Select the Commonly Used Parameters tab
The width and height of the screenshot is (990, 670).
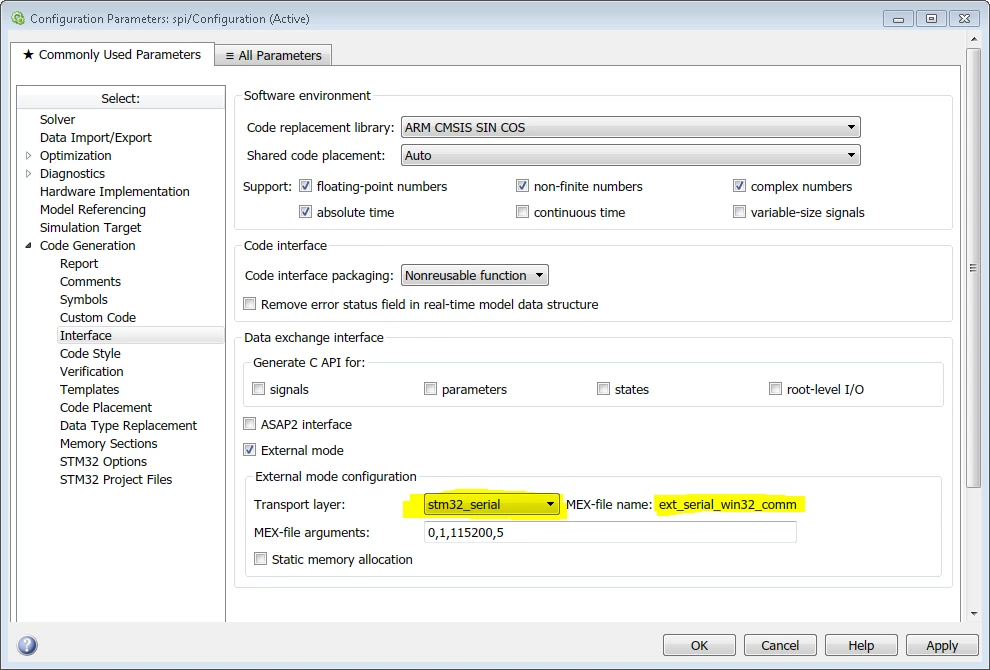click(112, 55)
